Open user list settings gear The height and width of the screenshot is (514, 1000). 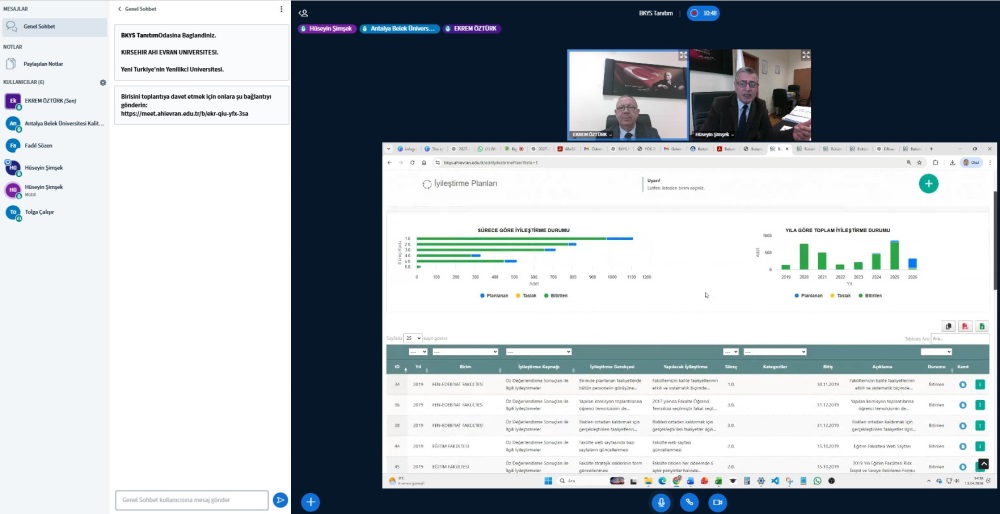tap(102, 82)
